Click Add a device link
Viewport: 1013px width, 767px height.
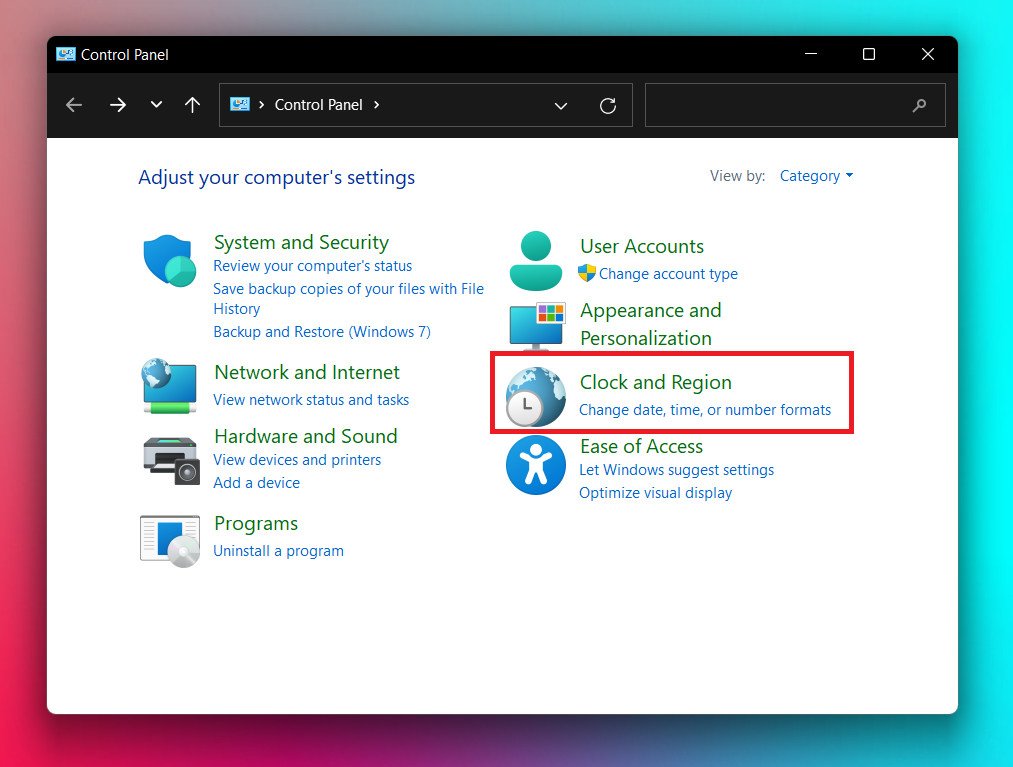click(x=256, y=483)
